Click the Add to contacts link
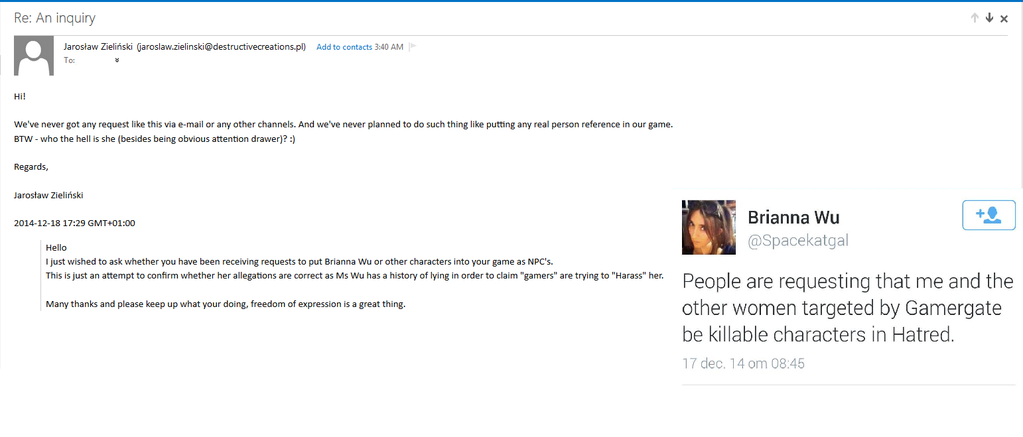The image size is (1023, 437). 344,48
